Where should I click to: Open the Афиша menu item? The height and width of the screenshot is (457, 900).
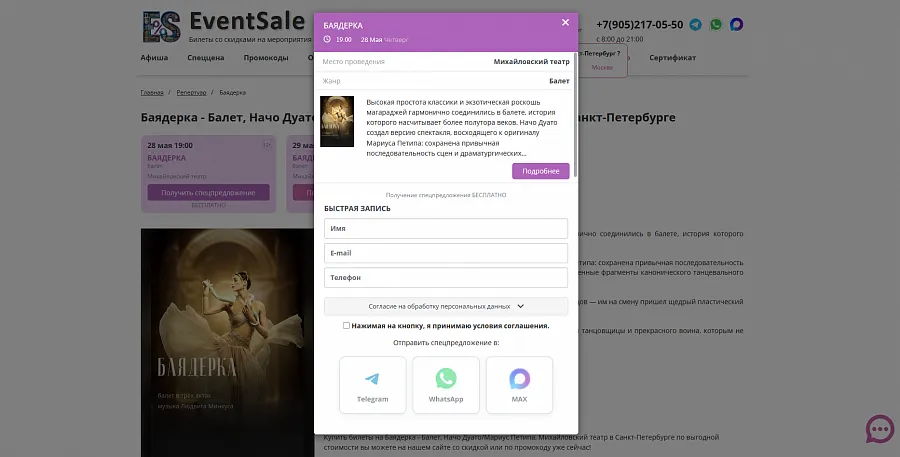pyautogui.click(x=154, y=57)
